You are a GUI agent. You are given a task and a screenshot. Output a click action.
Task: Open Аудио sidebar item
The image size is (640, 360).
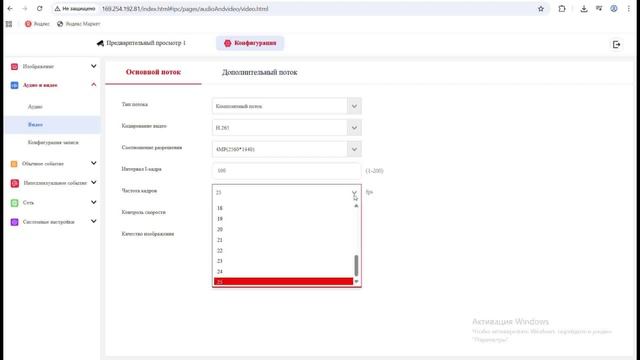pos(35,107)
